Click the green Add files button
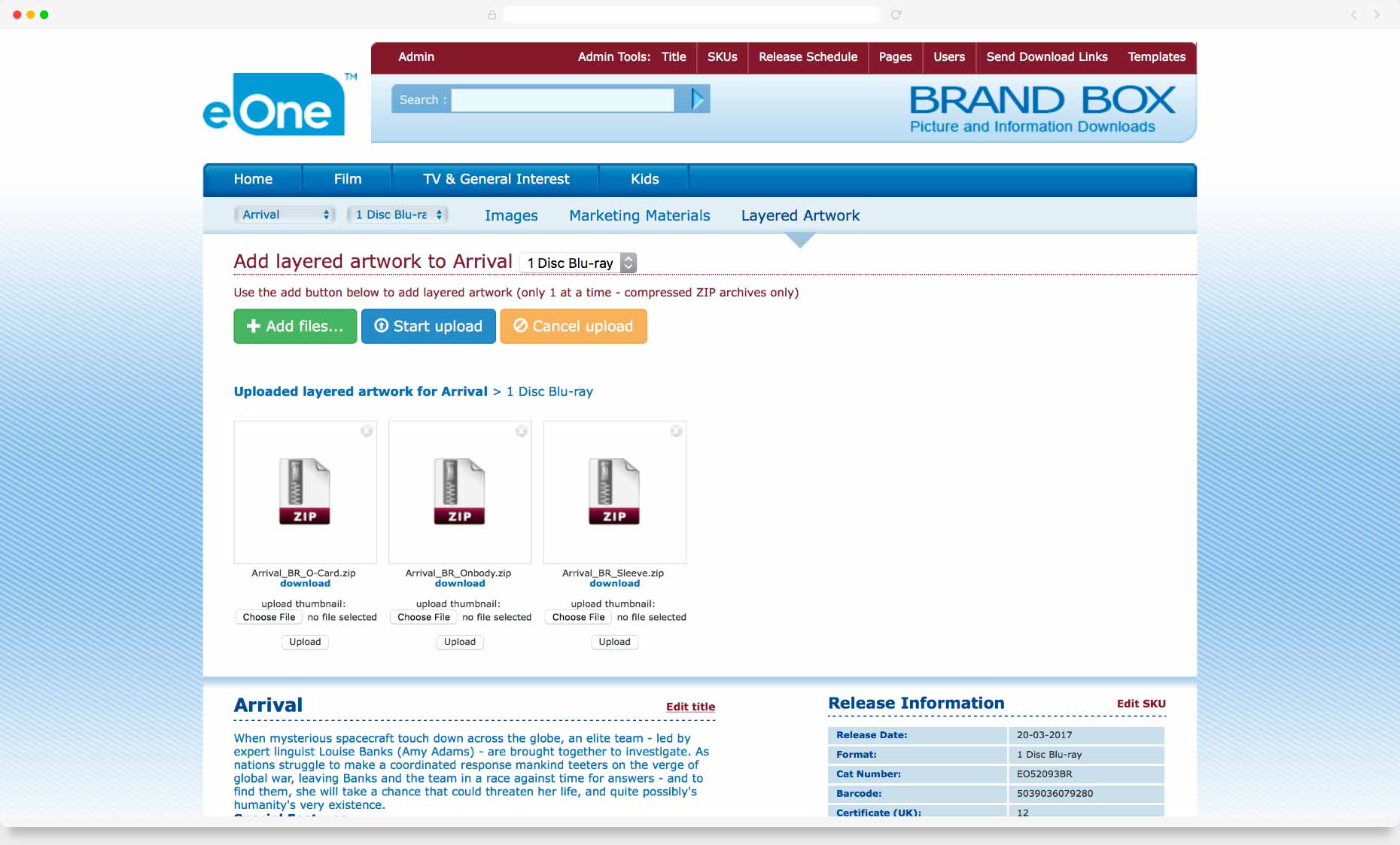 tap(295, 326)
